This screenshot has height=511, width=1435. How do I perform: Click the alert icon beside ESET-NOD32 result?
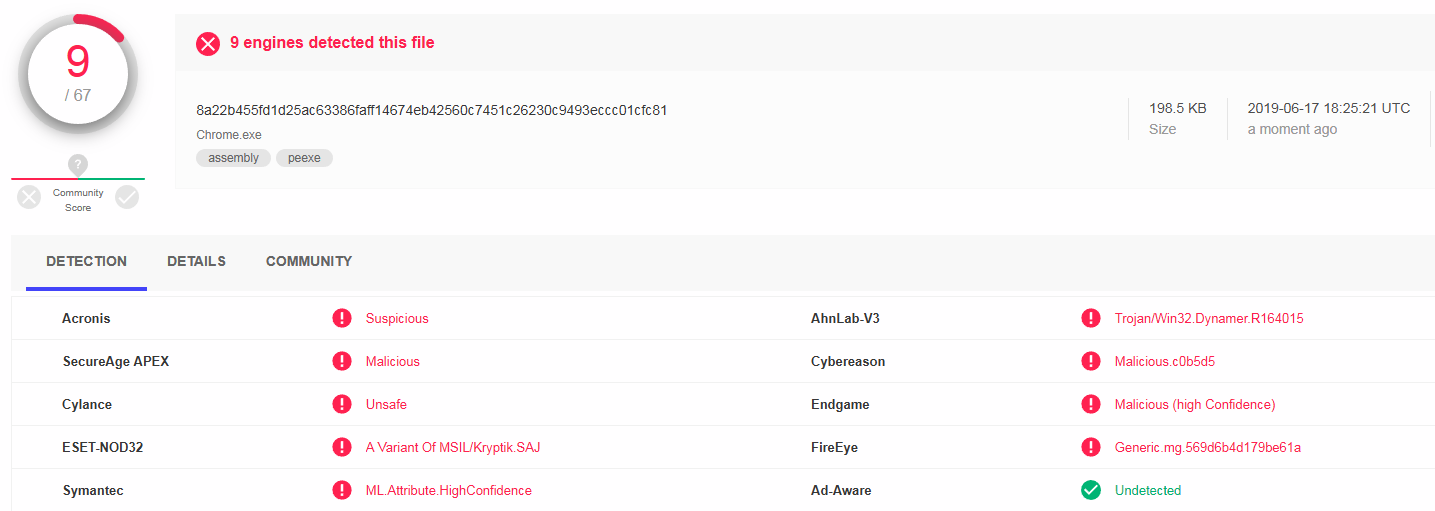(x=342, y=447)
